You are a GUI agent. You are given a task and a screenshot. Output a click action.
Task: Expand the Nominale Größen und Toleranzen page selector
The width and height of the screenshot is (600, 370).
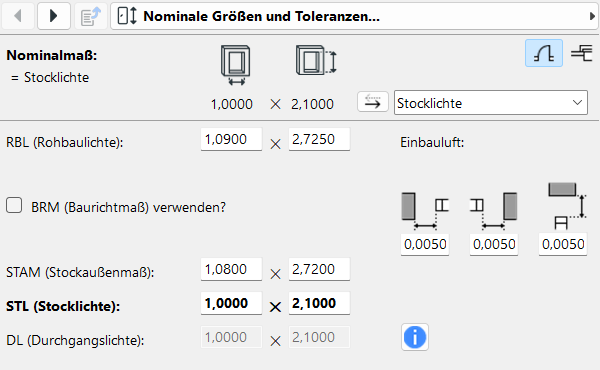pos(354,16)
